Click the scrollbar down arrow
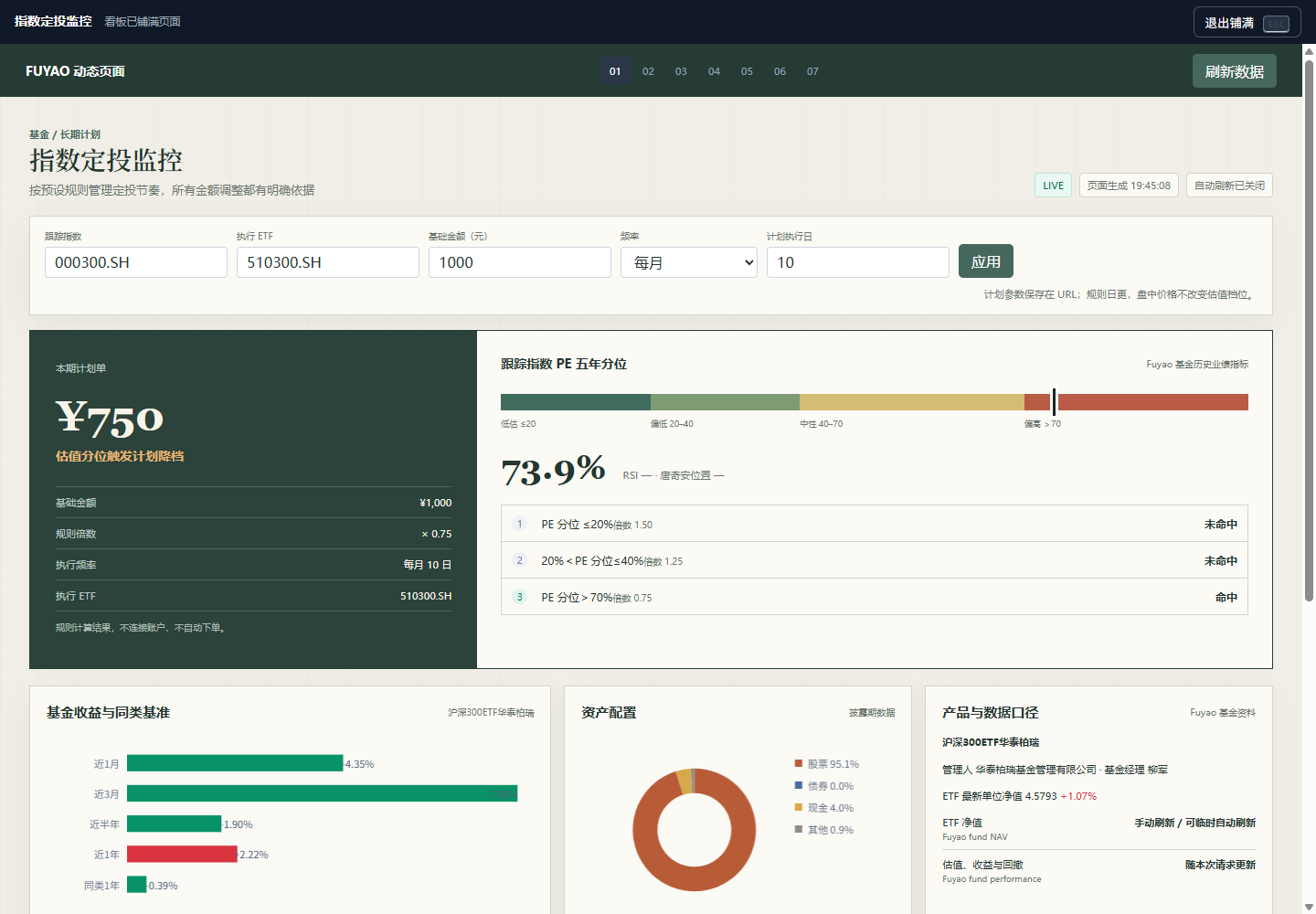This screenshot has width=1316, height=914. [1309, 907]
